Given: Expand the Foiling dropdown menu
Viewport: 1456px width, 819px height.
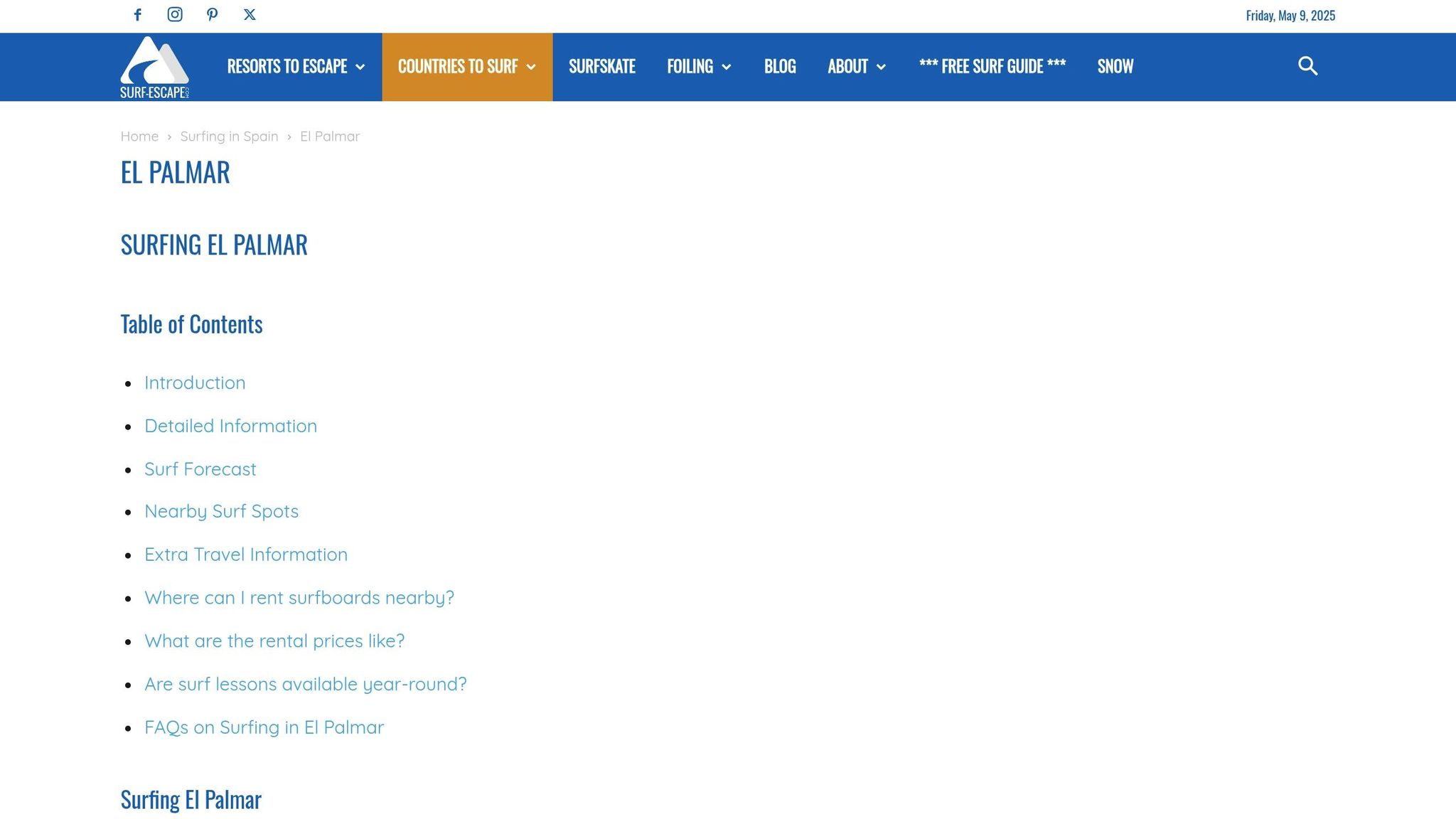Looking at the screenshot, I should click(698, 67).
